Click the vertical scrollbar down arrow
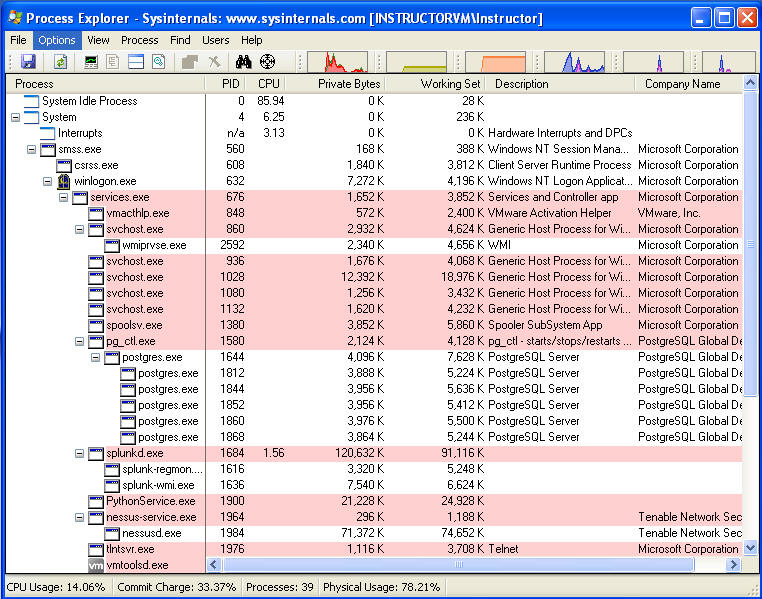Image resolution: width=762 pixels, height=599 pixels. click(750, 548)
